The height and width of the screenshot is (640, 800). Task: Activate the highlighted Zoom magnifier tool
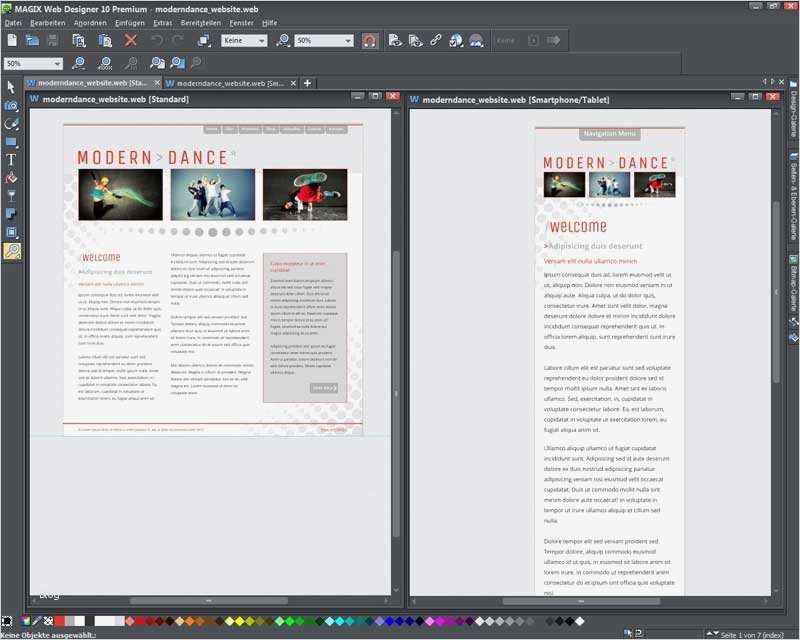11,251
